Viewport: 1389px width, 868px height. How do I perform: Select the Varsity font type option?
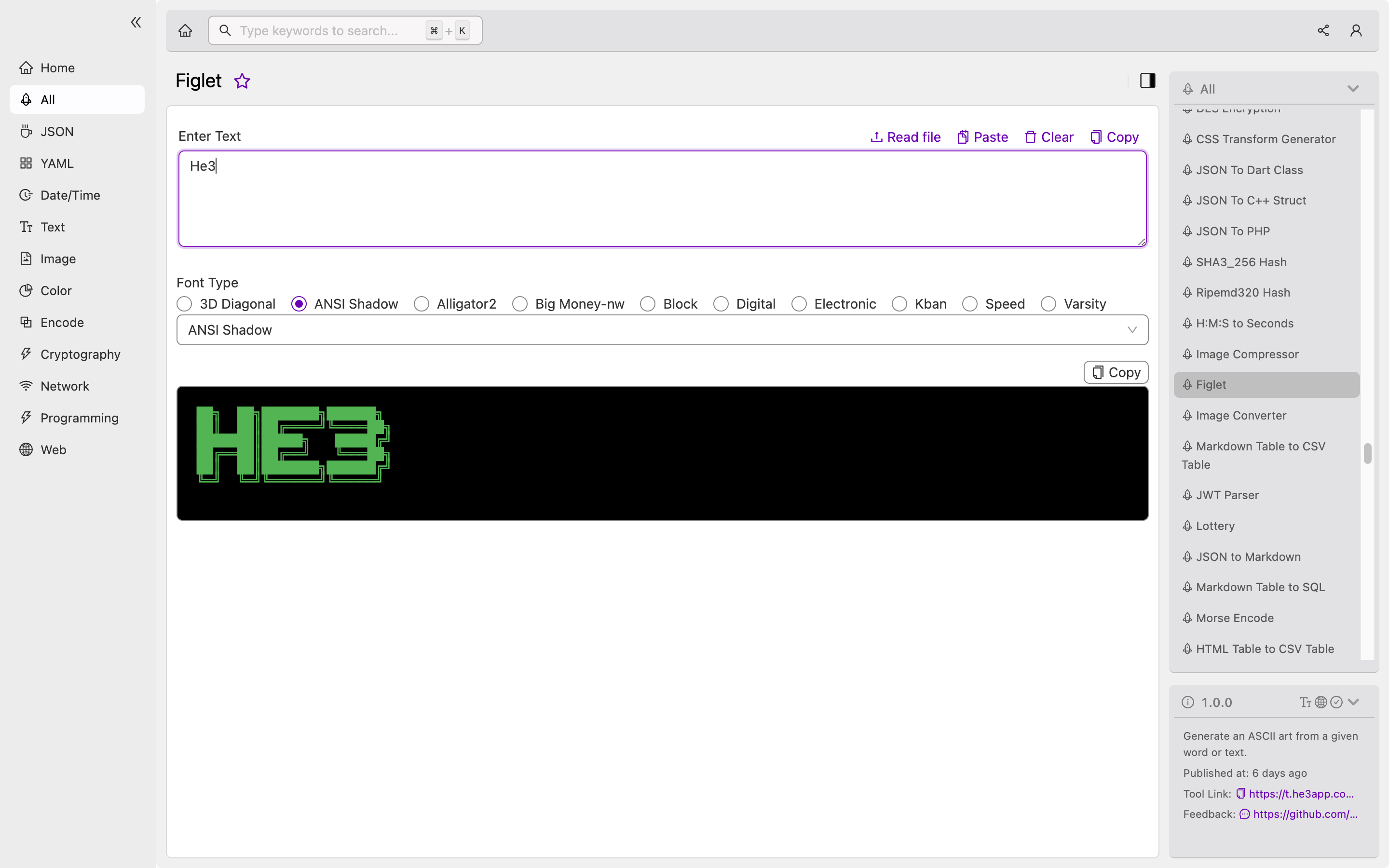[x=1048, y=304]
